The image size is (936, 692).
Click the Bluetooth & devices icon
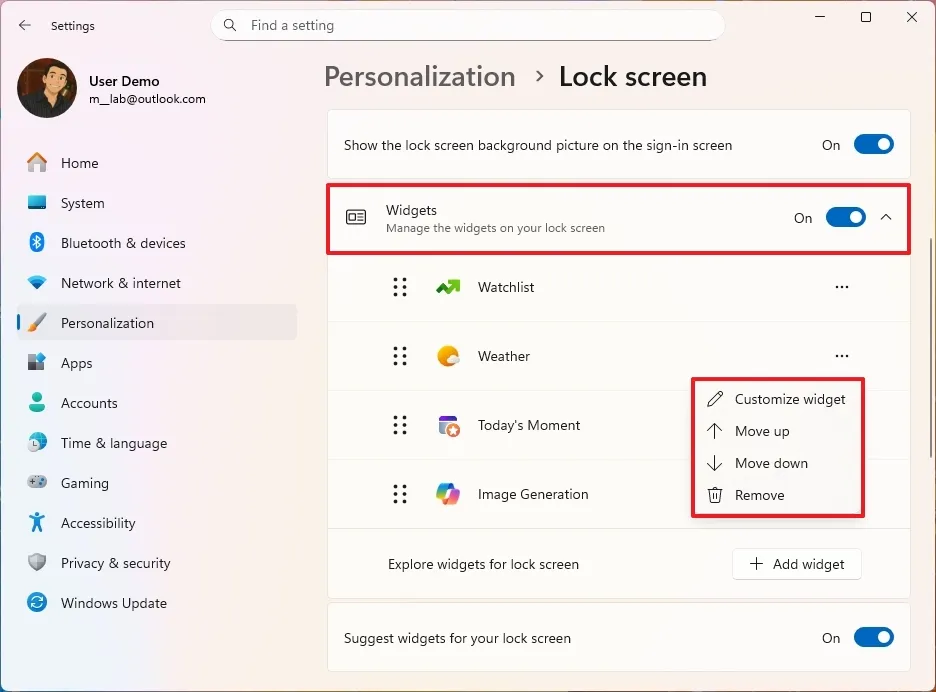coord(37,243)
